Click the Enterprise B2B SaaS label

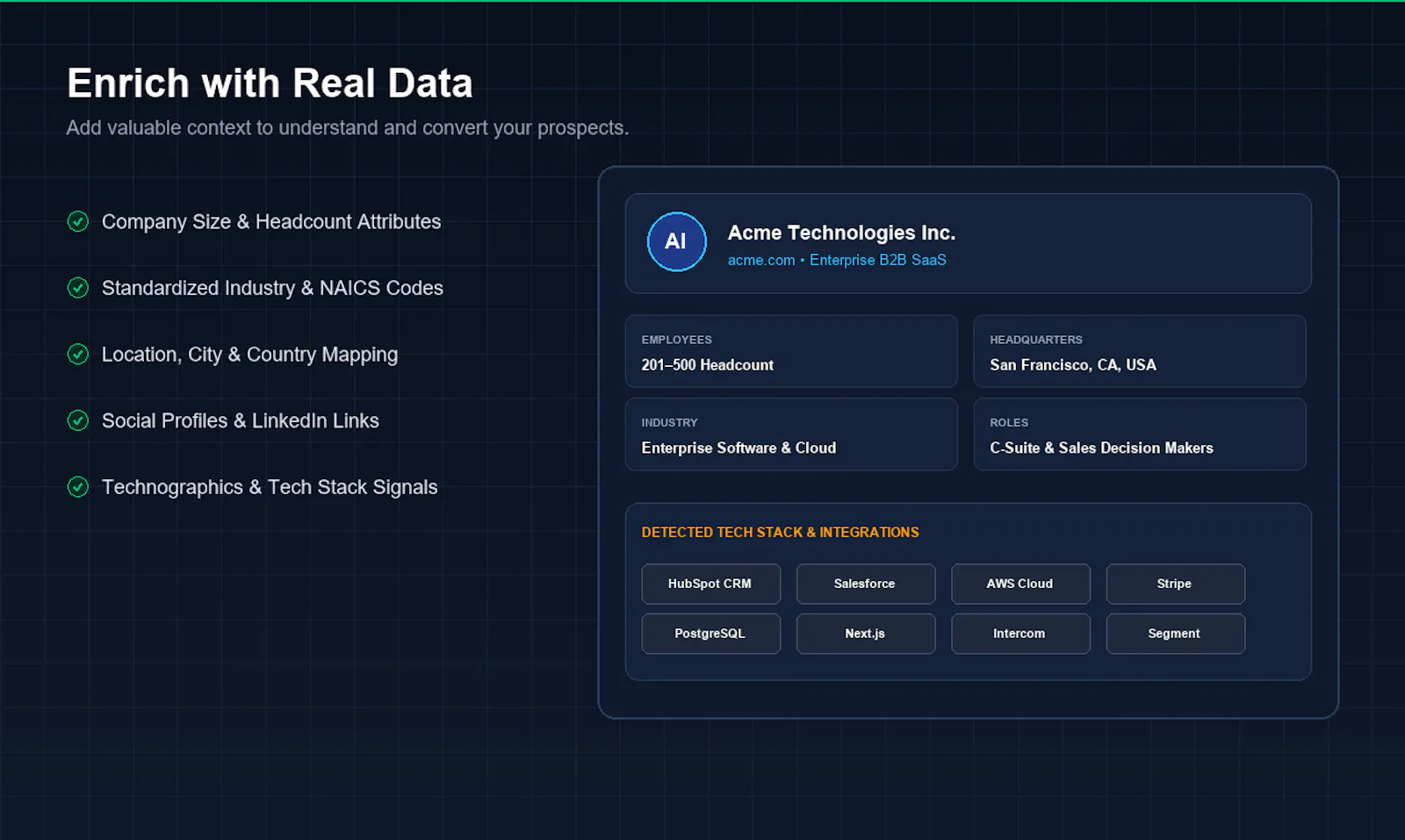tap(878, 260)
